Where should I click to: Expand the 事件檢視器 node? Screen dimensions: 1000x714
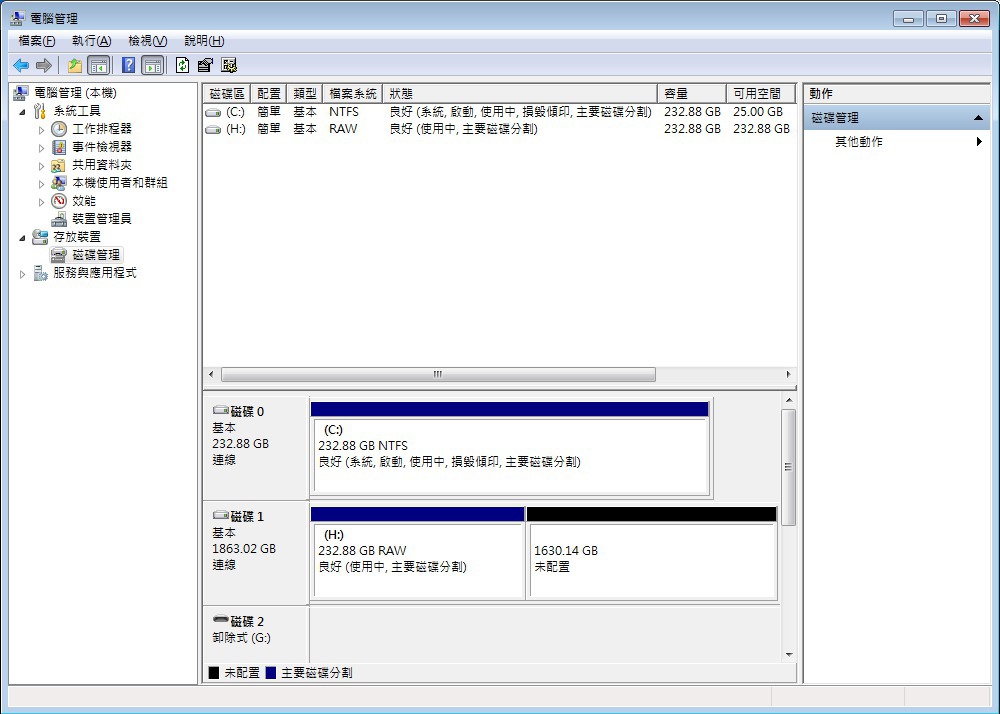click(x=41, y=147)
